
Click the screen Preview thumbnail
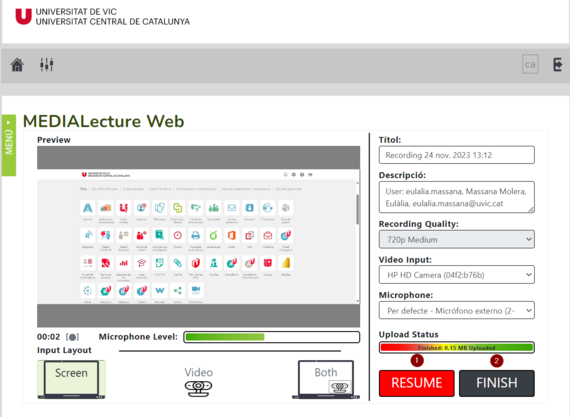click(198, 237)
